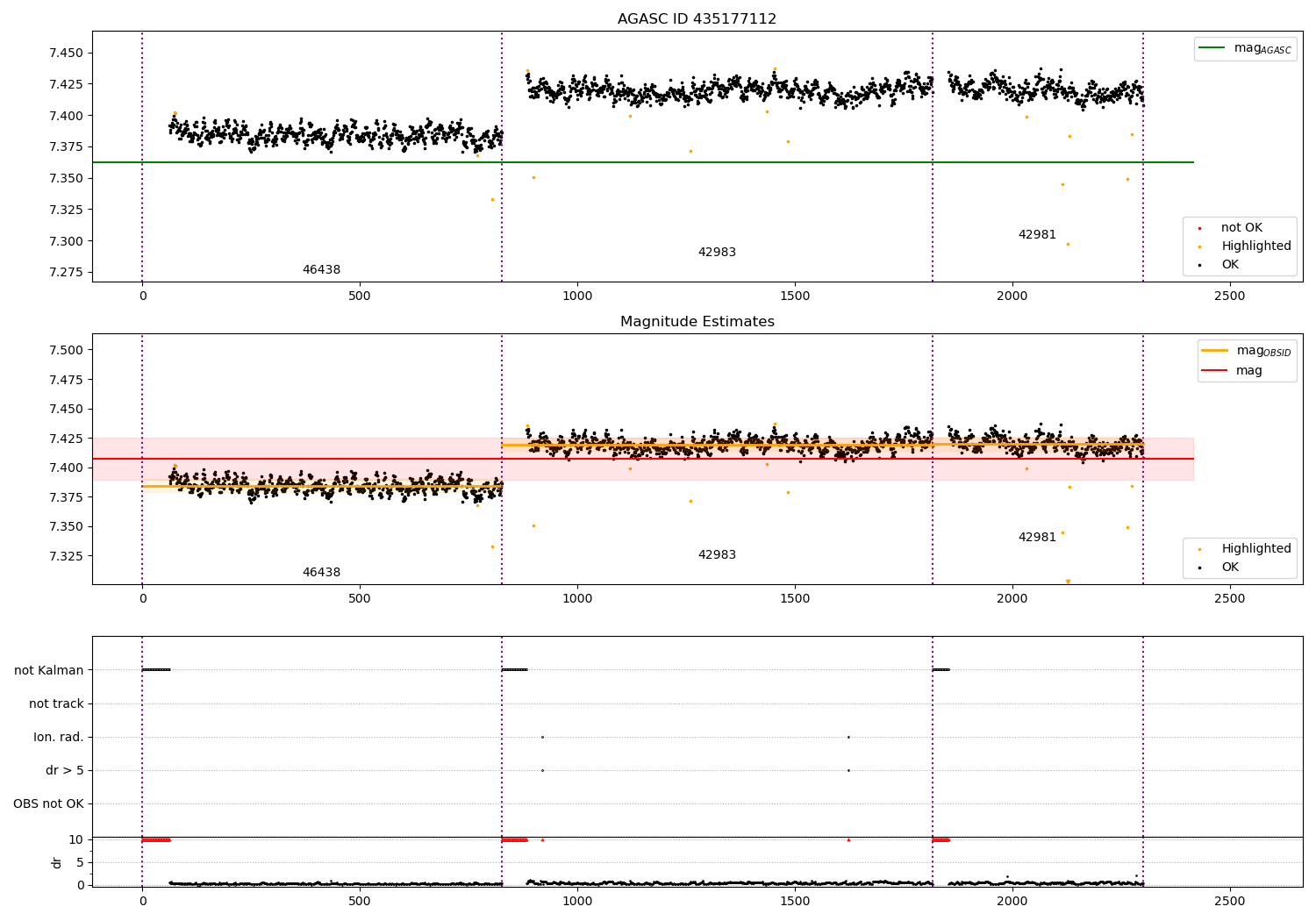Click the 'not track' axis label
The height and width of the screenshot is (921, 1316).
click(56, 704)
